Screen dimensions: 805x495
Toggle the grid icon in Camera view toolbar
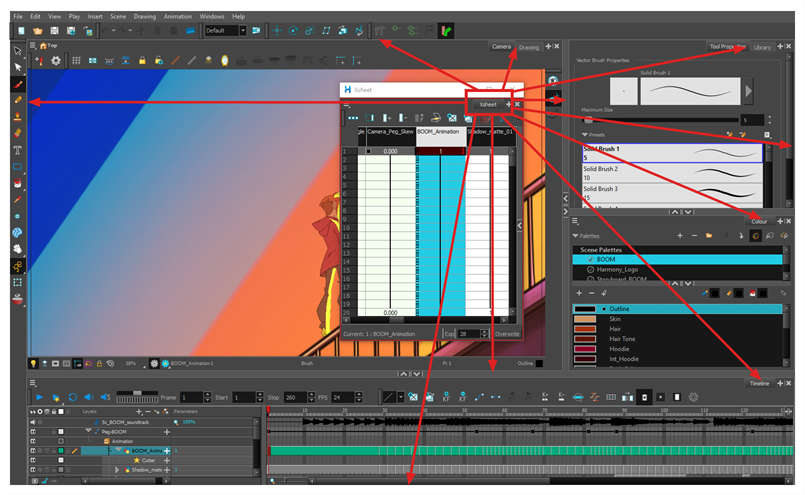click(76, 62)
